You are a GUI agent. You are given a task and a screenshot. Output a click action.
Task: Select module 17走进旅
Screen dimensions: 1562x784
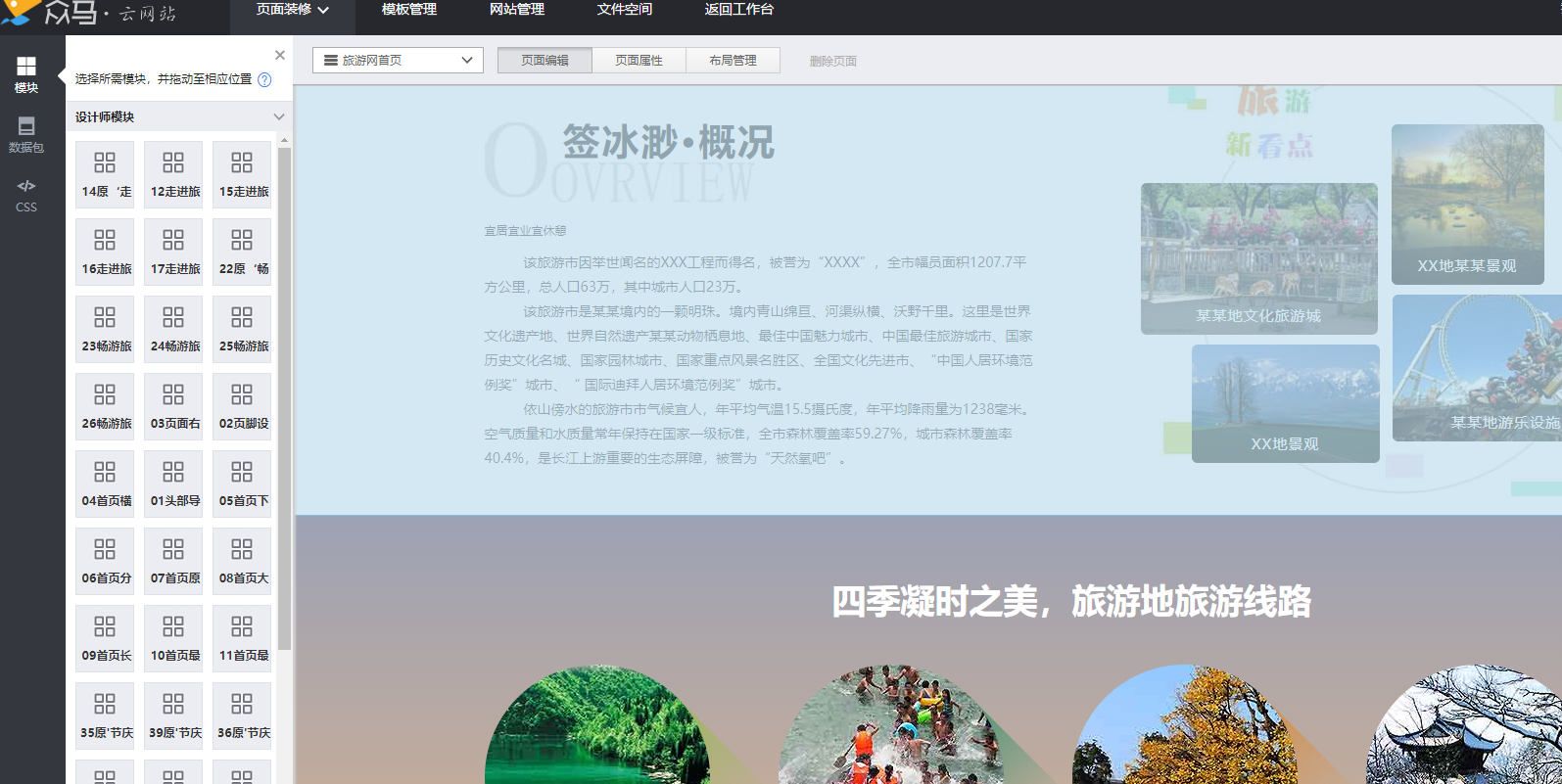[x=173, y=252]
